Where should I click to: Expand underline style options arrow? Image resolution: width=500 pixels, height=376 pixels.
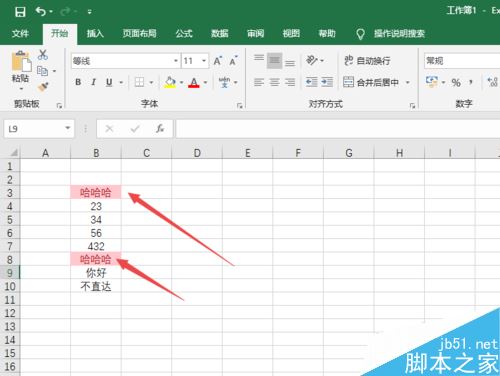click(x=121, y=82)
